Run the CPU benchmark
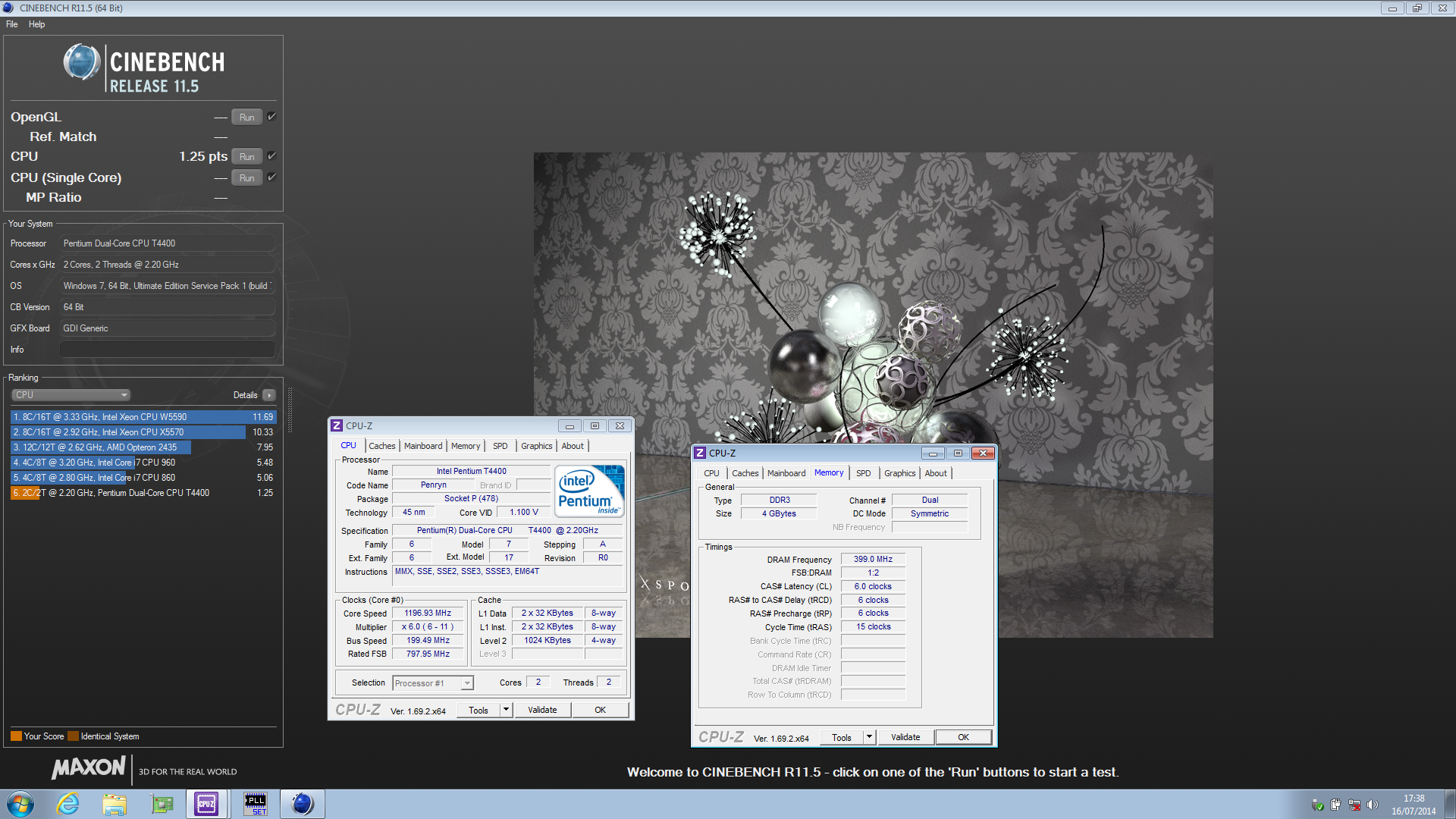The image size is (1456, 819). [x=247, y=156]
